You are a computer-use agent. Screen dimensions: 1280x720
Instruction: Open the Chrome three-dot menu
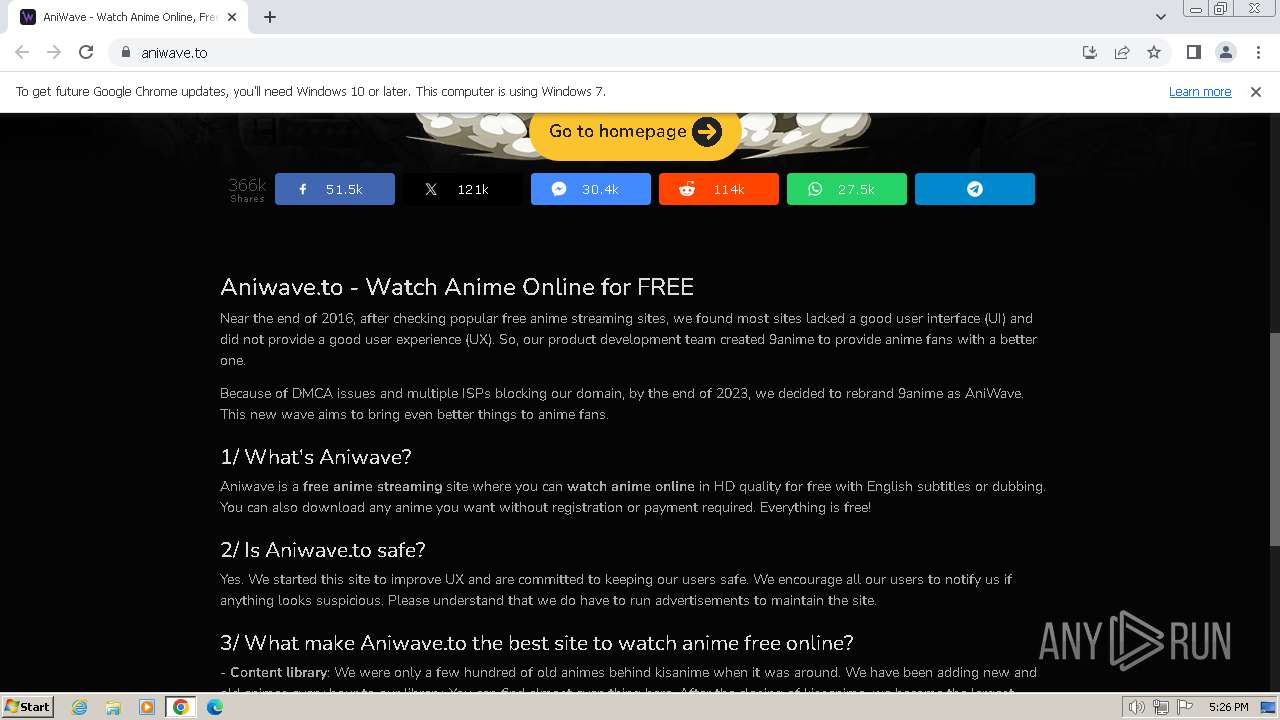click(1258, 52)
